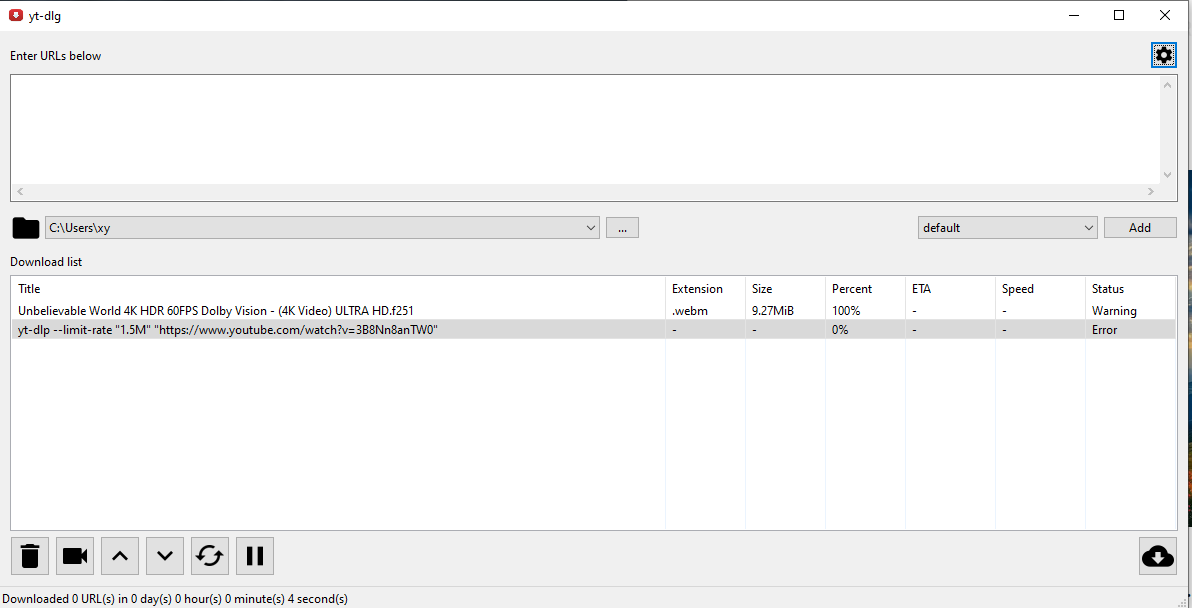The height and width of the screenshot is (608, 1192).
Task: Click the 0% percent cell
Action: pyautogui.click(x=864, y=330)
